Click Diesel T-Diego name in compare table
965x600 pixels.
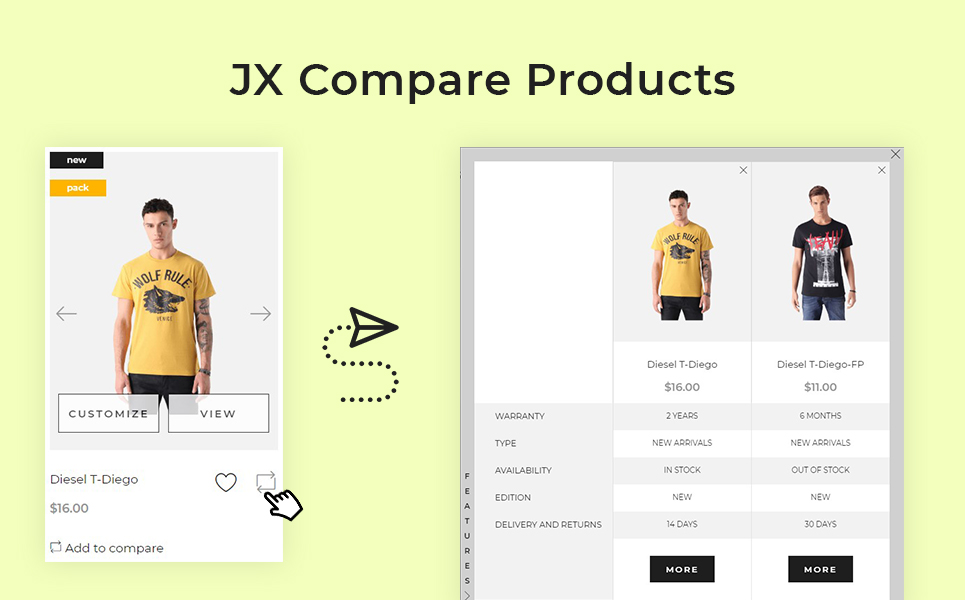point(682,364)
